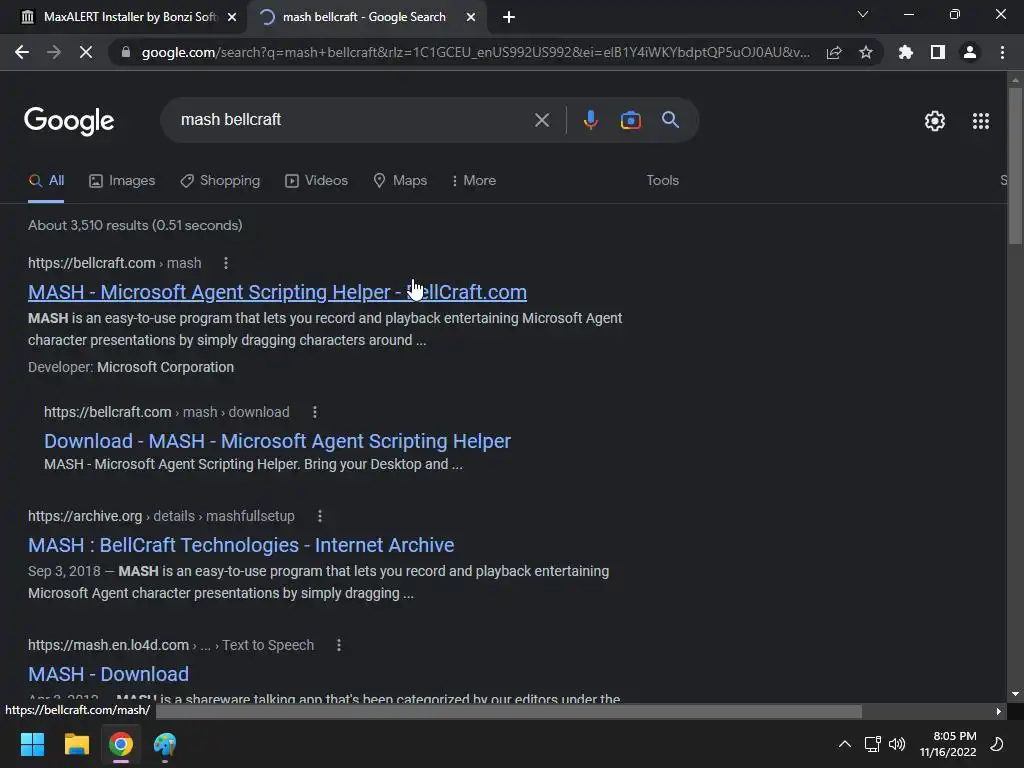
Task: Click the scroll down arrow of the page
Action: pos(1015,694)
